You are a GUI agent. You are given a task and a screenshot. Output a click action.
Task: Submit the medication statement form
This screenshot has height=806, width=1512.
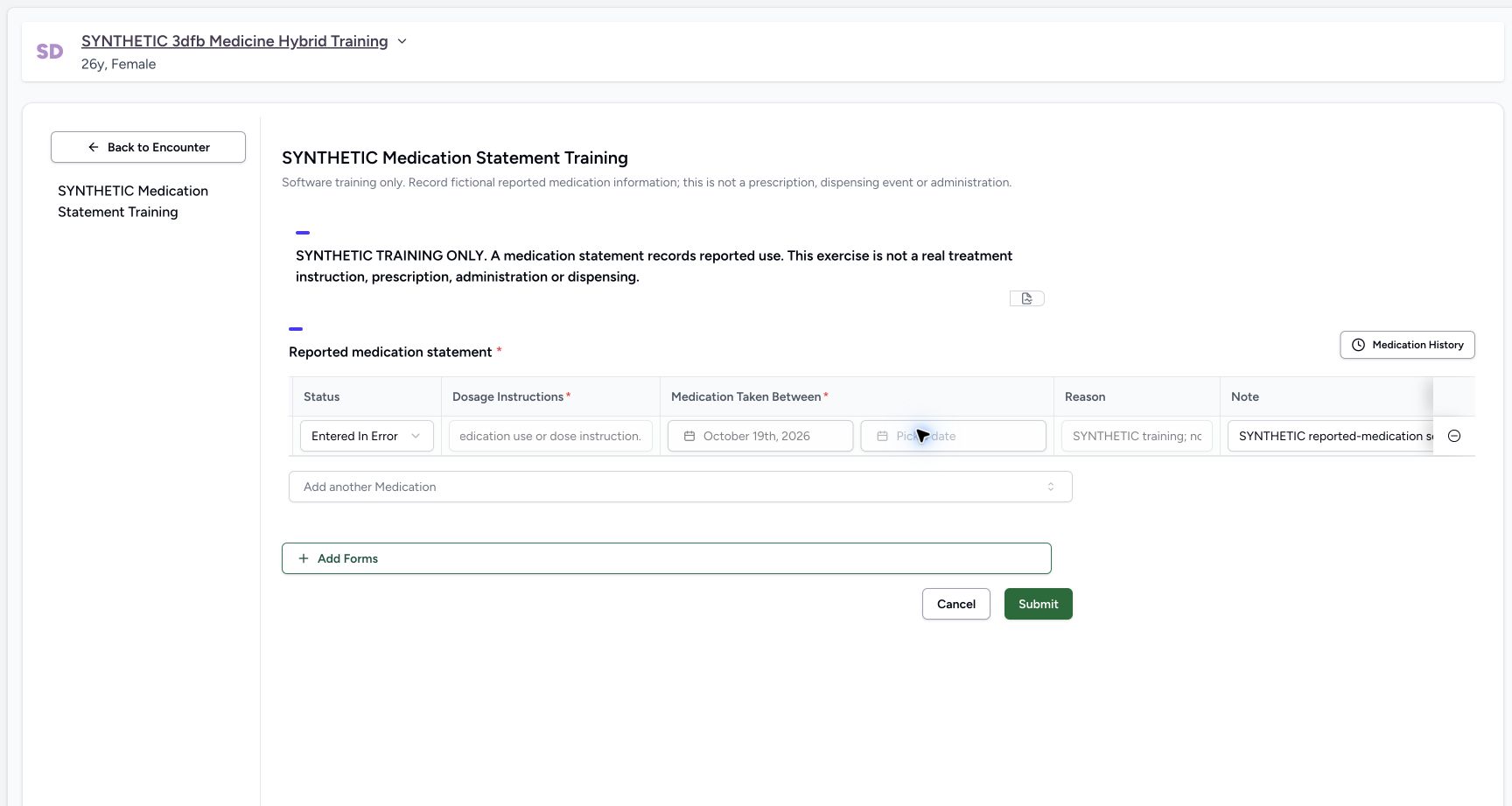[x=1038, y=604]
